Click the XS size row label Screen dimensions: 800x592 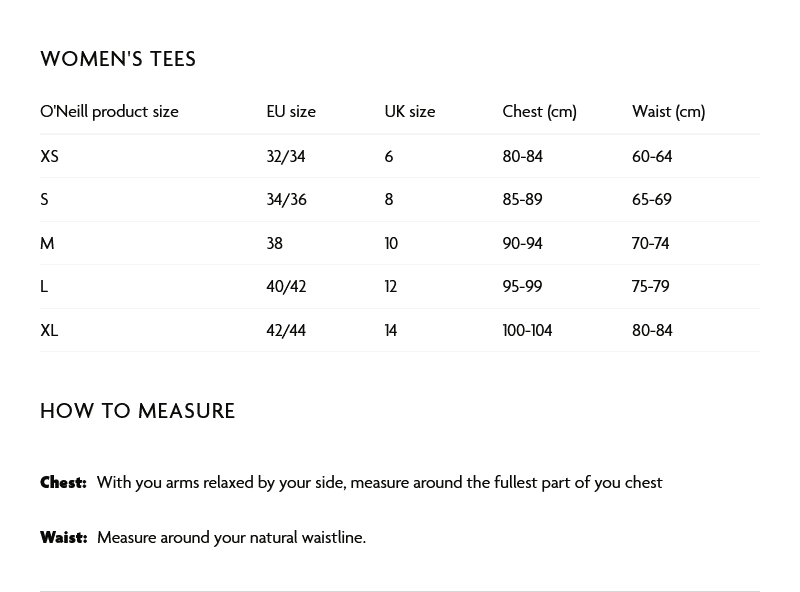pyautogui.click(x=49, y=156)
